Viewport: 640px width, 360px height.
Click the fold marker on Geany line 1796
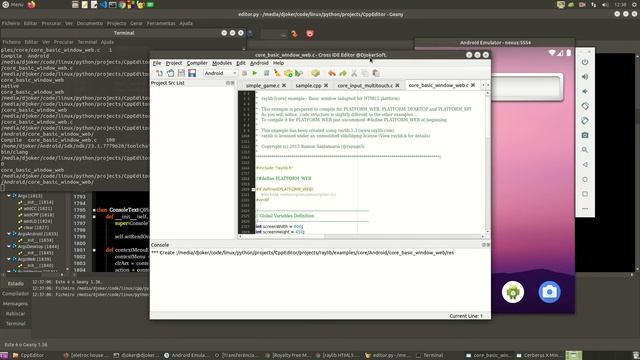click(94, 216)
